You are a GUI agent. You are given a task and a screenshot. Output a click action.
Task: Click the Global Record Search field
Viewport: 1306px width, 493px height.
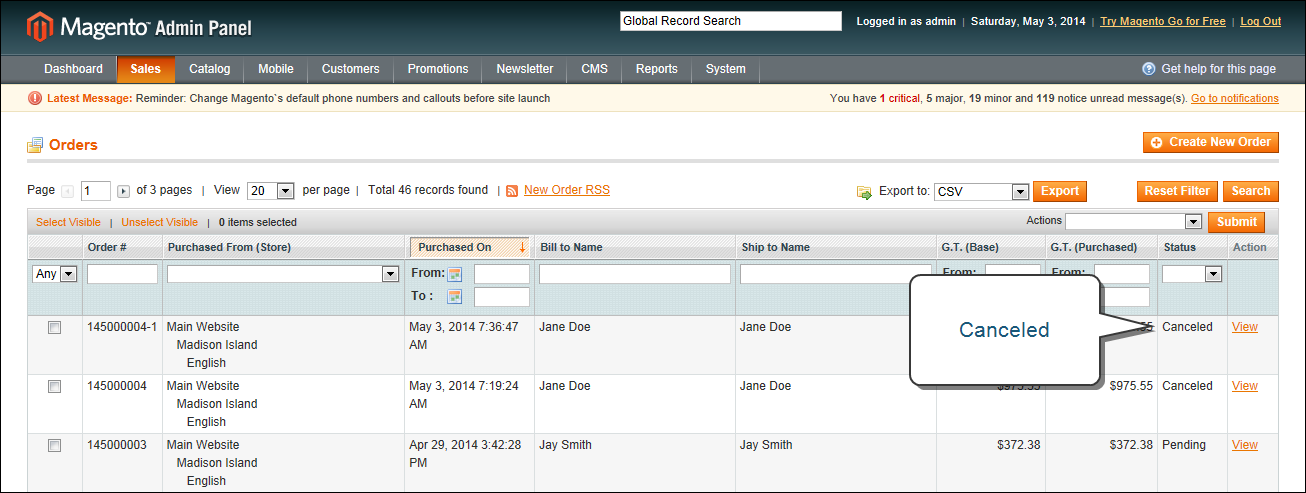[731, 21]
